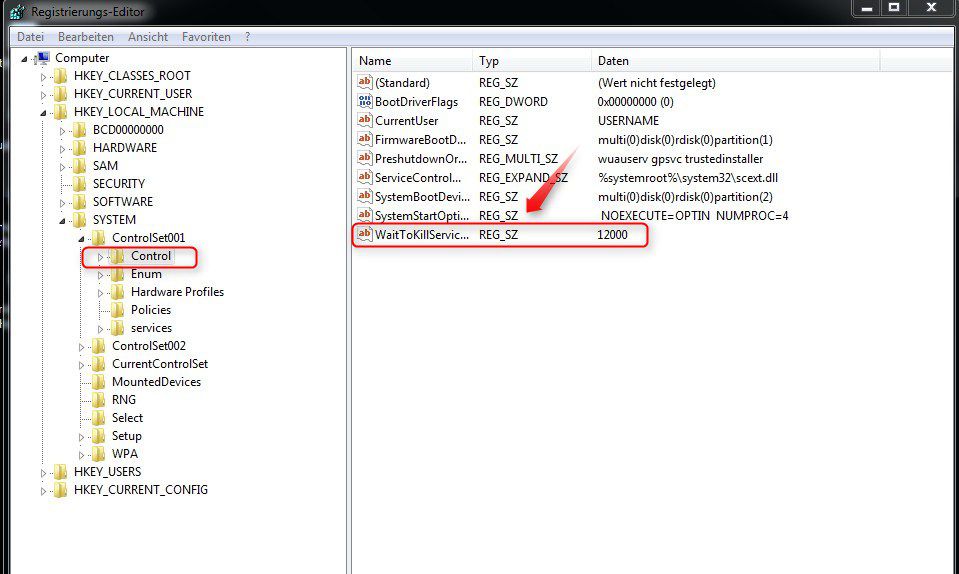Click the NOEXECUTE=OPTIN NUMPROC=4 data
The image size is (959, 574).
(x=695, y=215)
